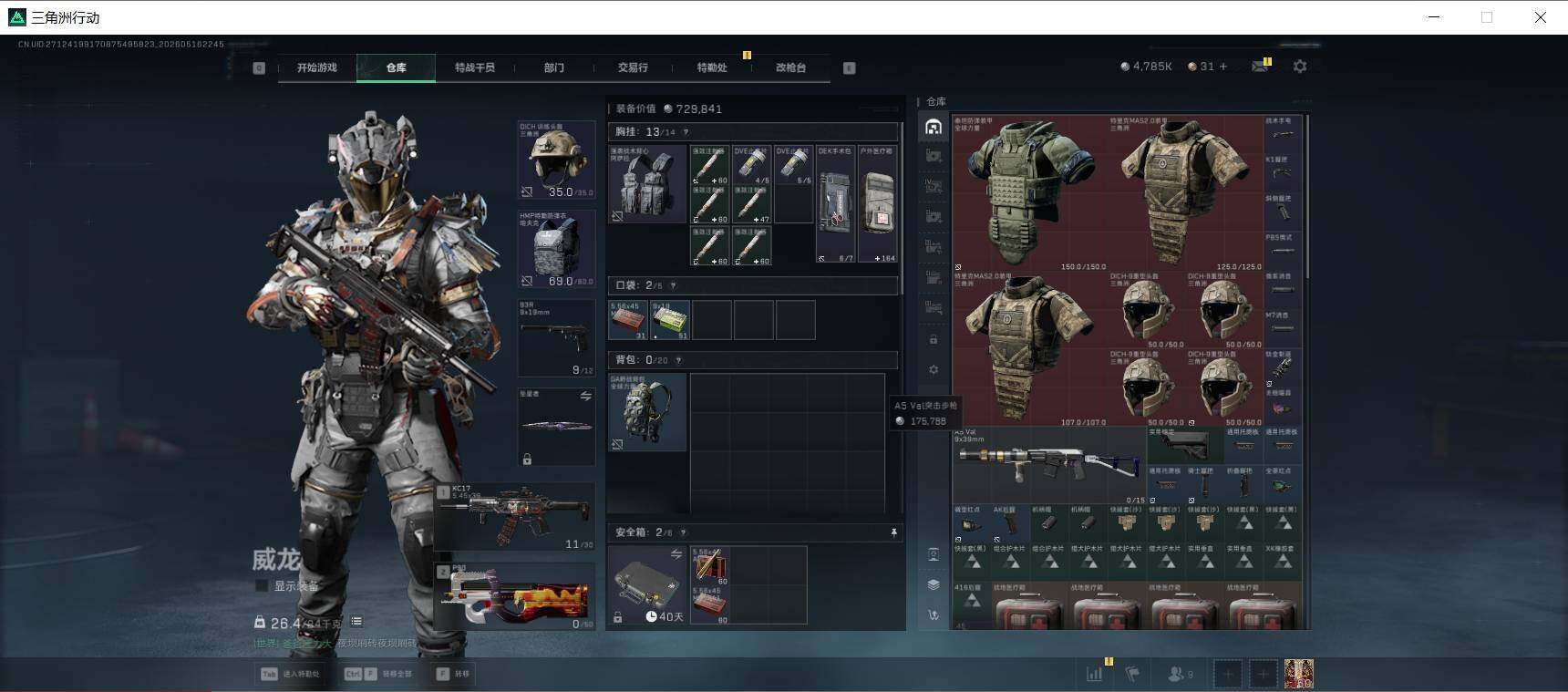Click the sort icon at storage sidebar bottom
The width and height of the screenshot is (1568, 692).
pos(933,615)
